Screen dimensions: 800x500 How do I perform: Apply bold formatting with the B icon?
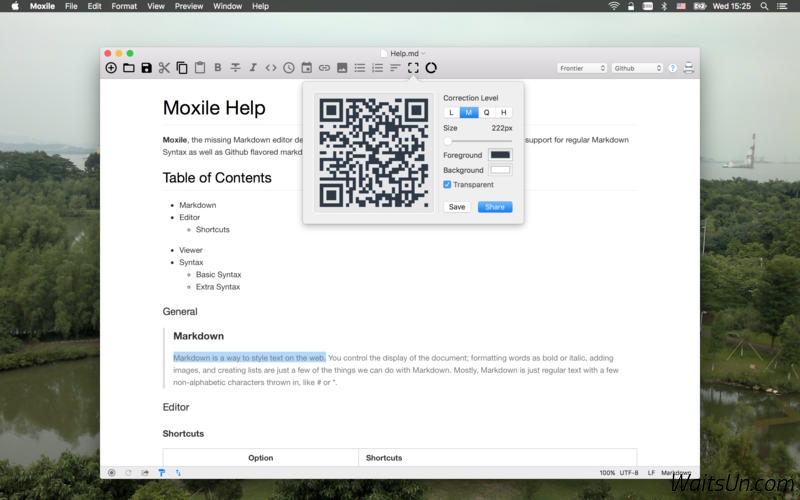(218, 67)
